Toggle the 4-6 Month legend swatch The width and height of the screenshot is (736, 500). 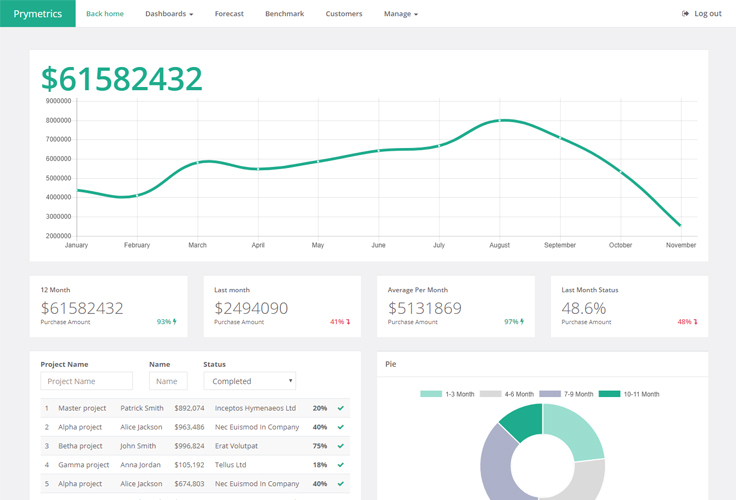(491, 394)
